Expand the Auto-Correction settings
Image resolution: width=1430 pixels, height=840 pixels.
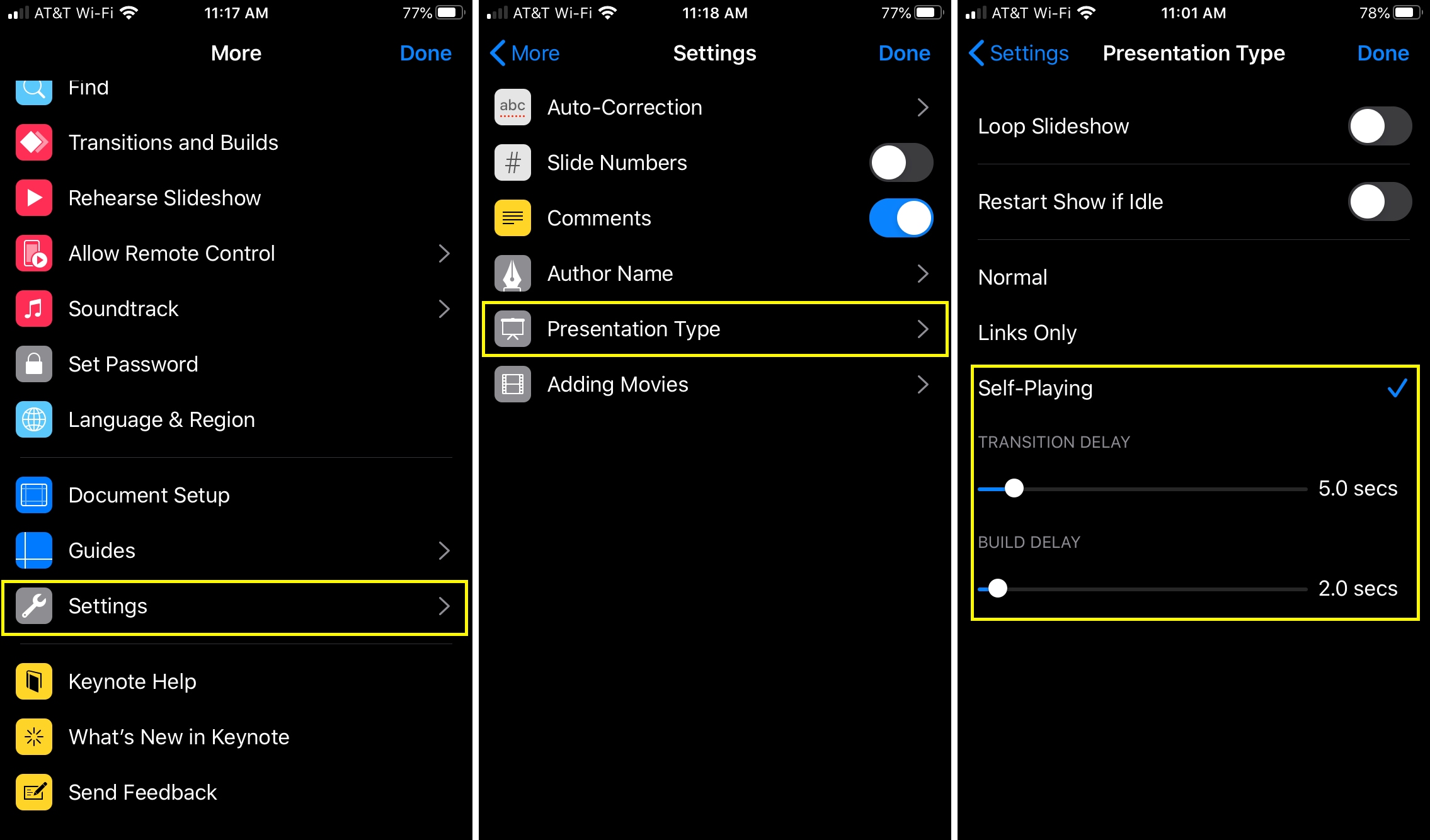714,107
